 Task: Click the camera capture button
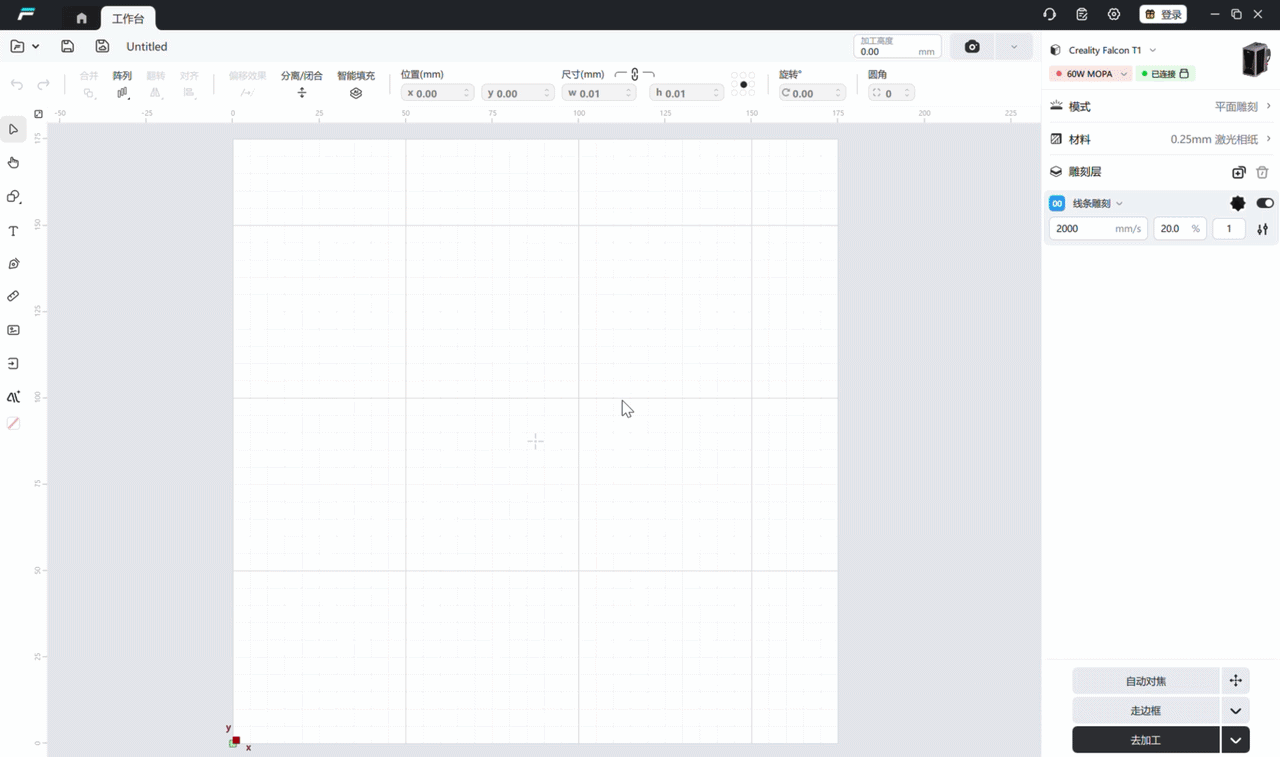point(972,47)
